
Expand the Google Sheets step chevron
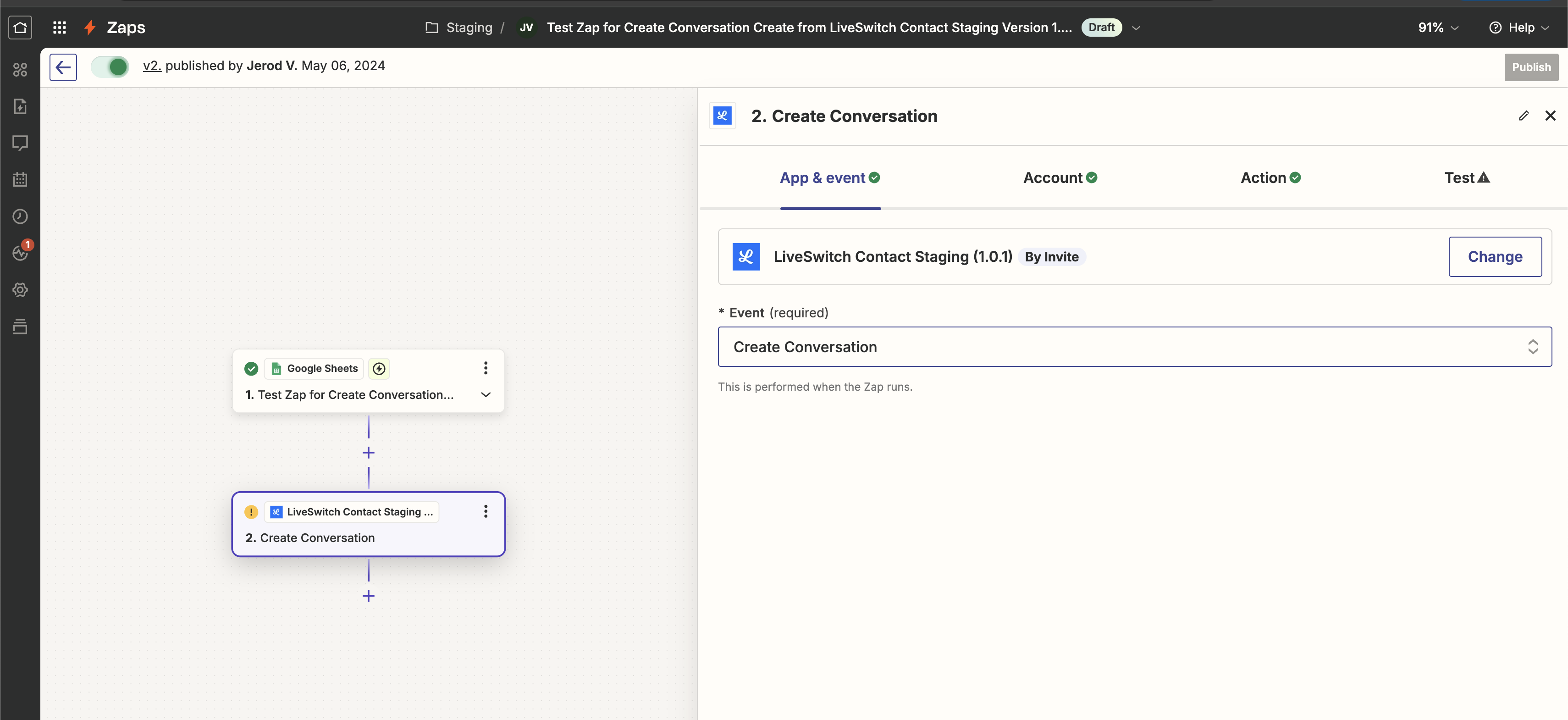tap(486, 394)
